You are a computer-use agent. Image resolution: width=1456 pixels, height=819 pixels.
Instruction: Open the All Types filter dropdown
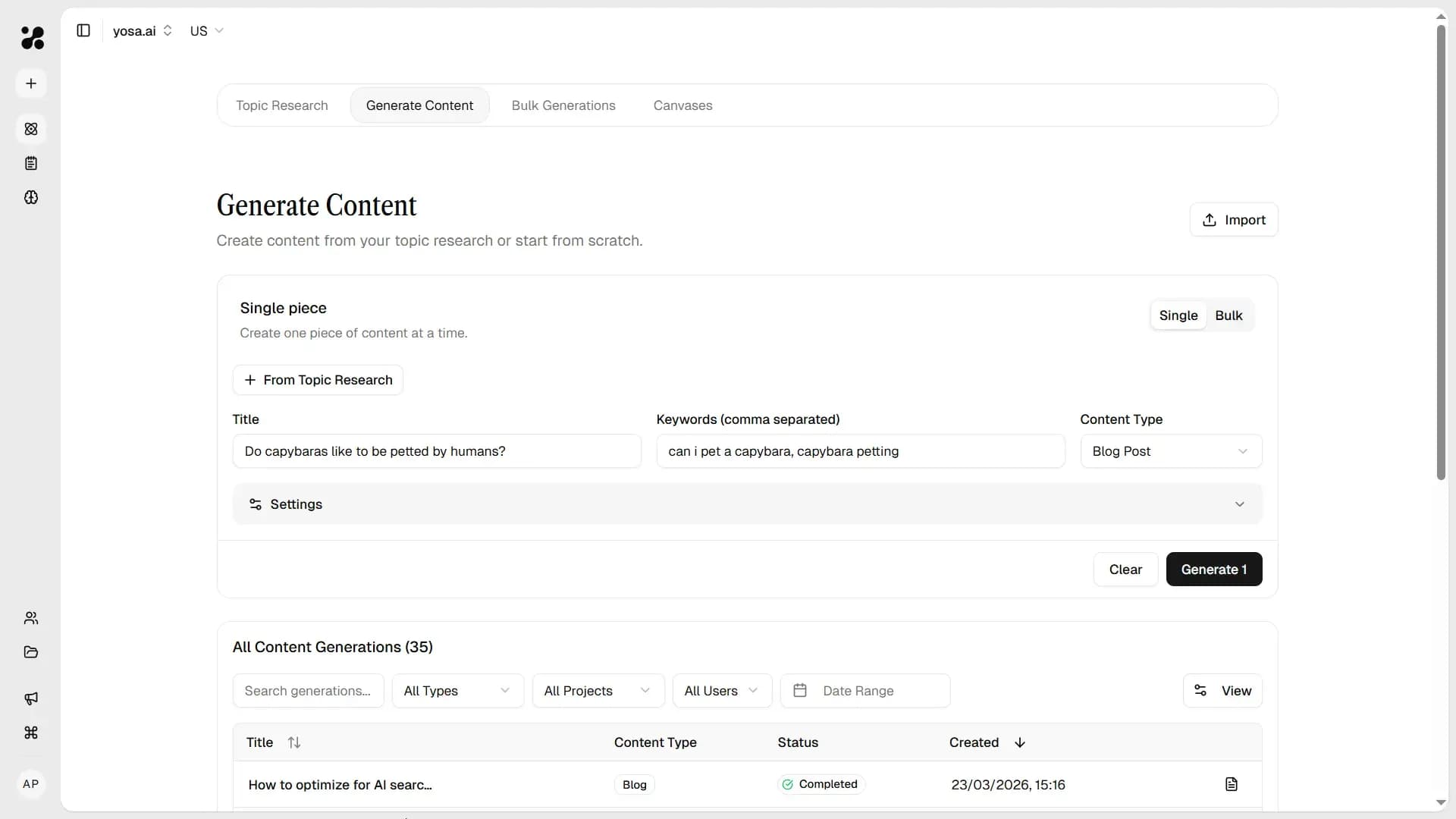457,691
